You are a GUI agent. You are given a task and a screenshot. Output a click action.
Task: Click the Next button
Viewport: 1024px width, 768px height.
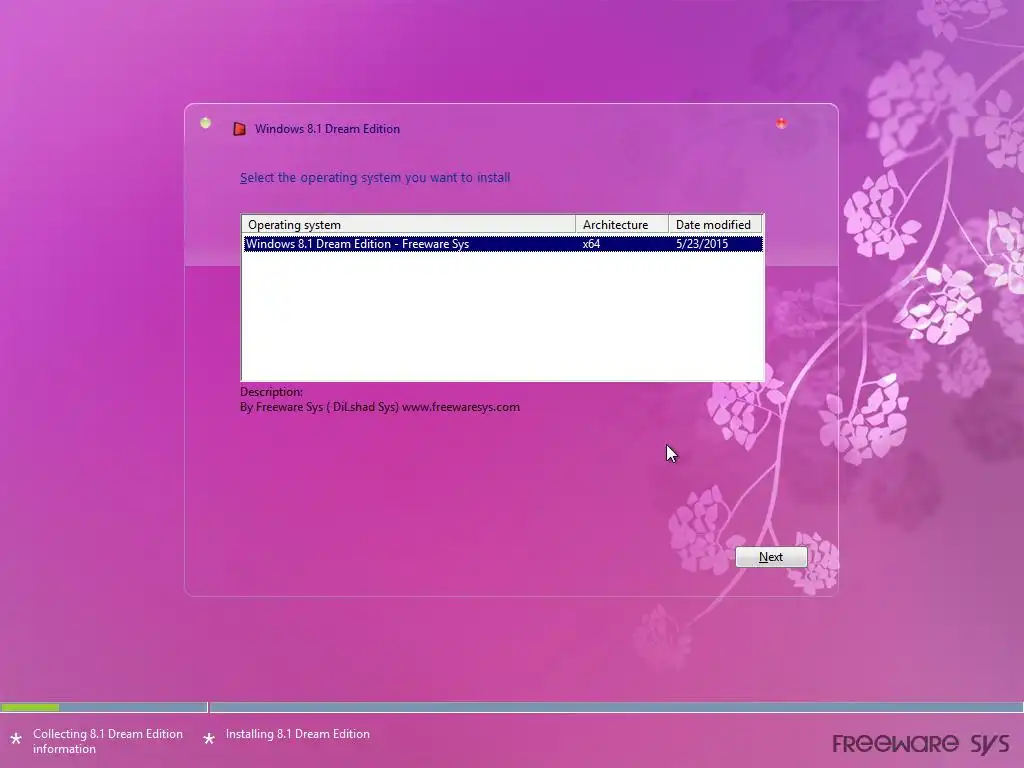pos(771,557)
